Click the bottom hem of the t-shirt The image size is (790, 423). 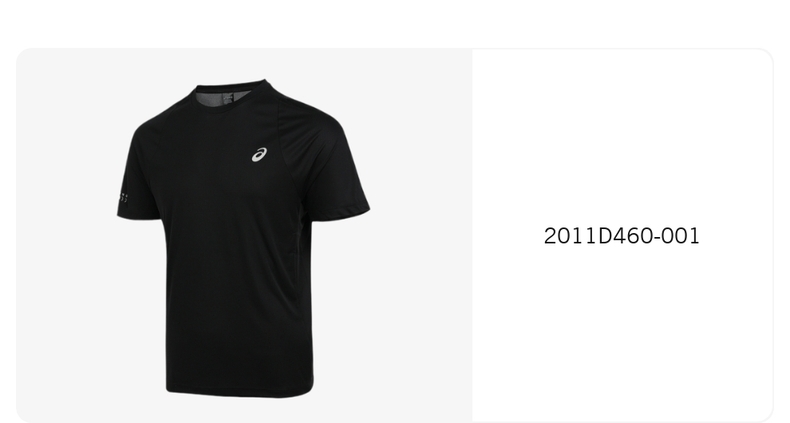pyautogui.click(x=240, y=392)
